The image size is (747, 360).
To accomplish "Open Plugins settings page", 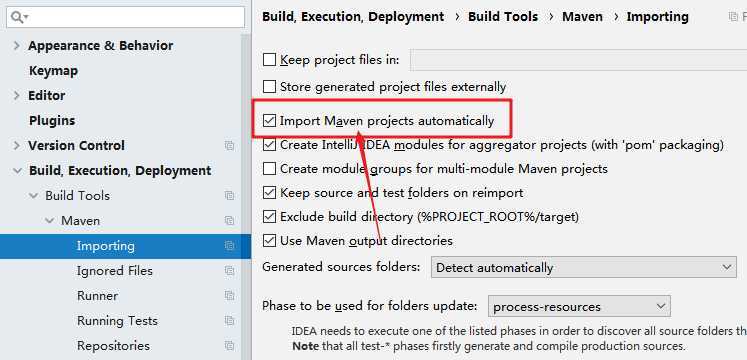I will [x=52, y=121].
